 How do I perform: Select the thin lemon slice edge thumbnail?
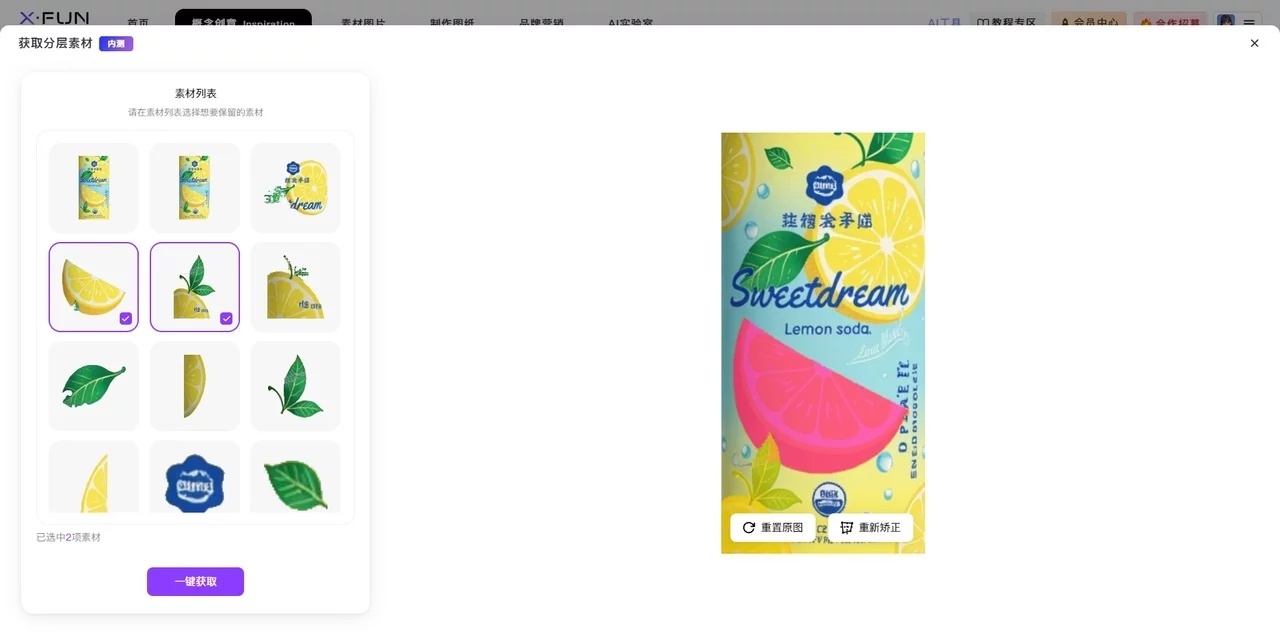[x=195, y=386]
